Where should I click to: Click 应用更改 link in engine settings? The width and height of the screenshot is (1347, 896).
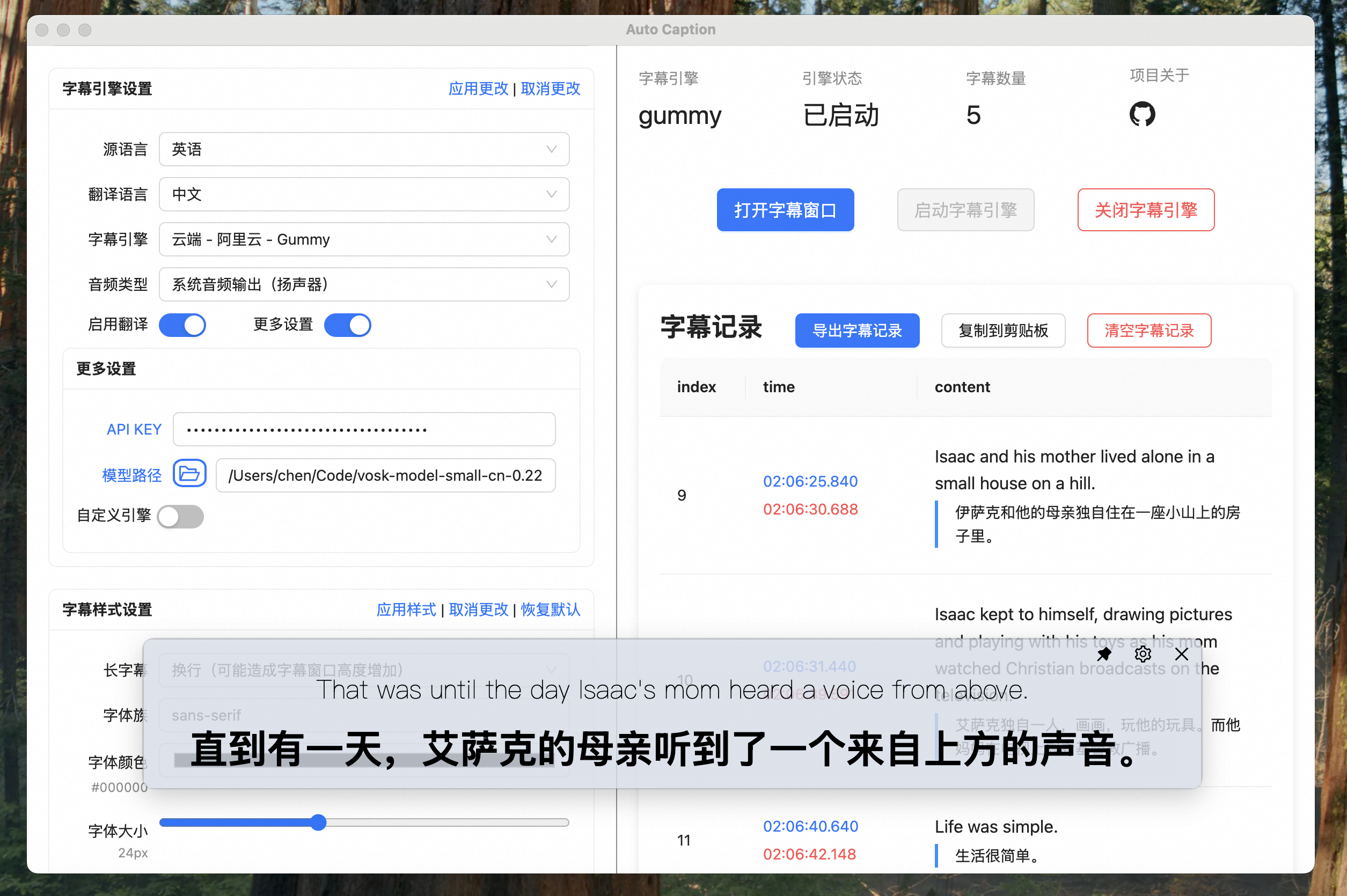[478, 89]
